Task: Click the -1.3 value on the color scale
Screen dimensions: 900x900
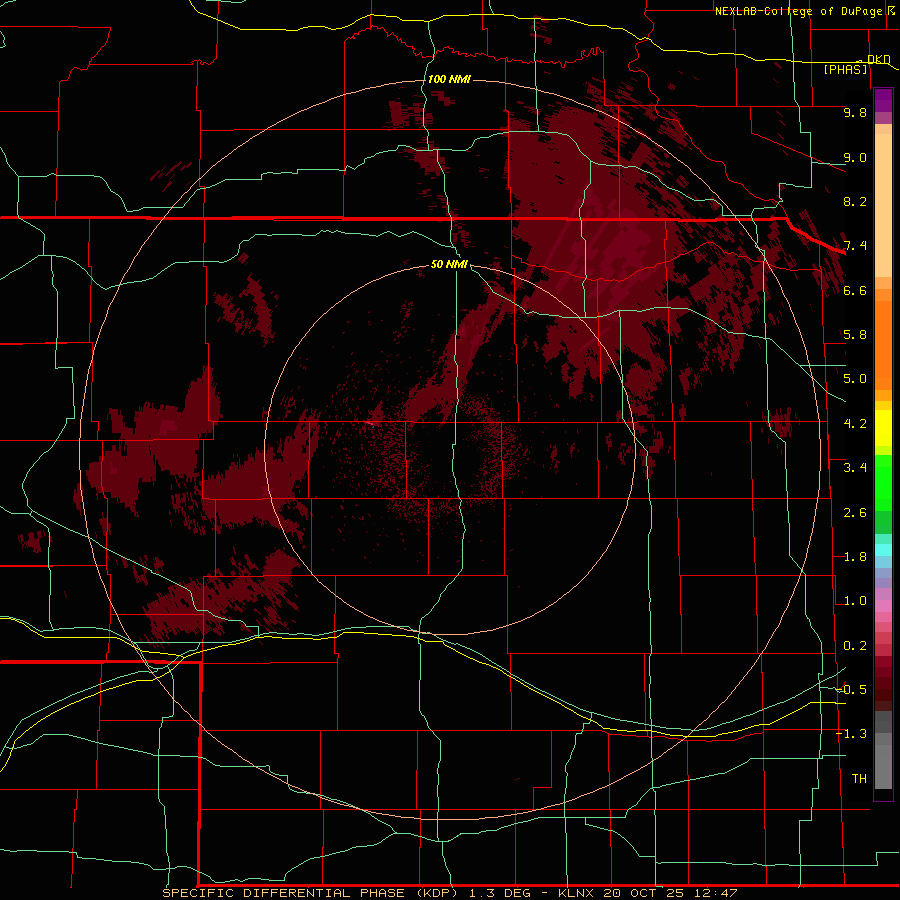Action: 852,734
